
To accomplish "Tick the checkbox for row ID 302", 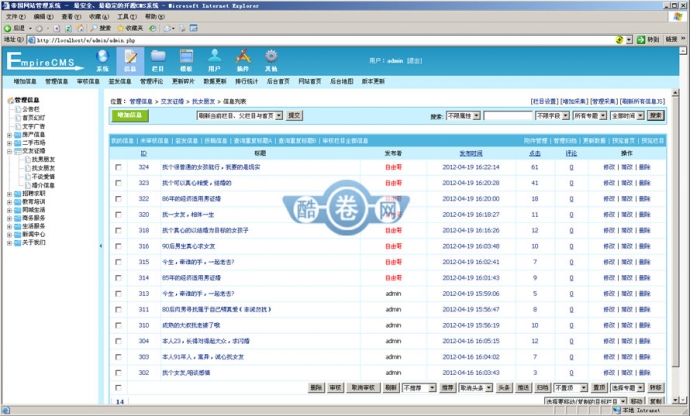I will click(118, 373).
